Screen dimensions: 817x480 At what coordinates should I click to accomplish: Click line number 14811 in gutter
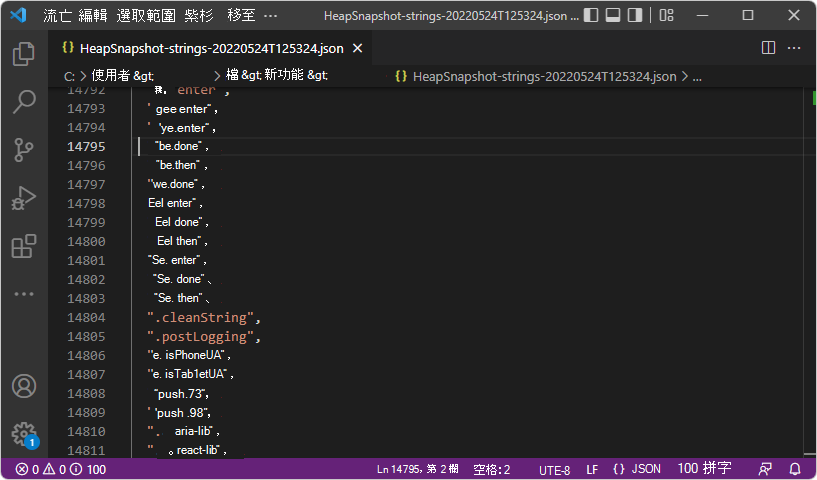(86, 450)
